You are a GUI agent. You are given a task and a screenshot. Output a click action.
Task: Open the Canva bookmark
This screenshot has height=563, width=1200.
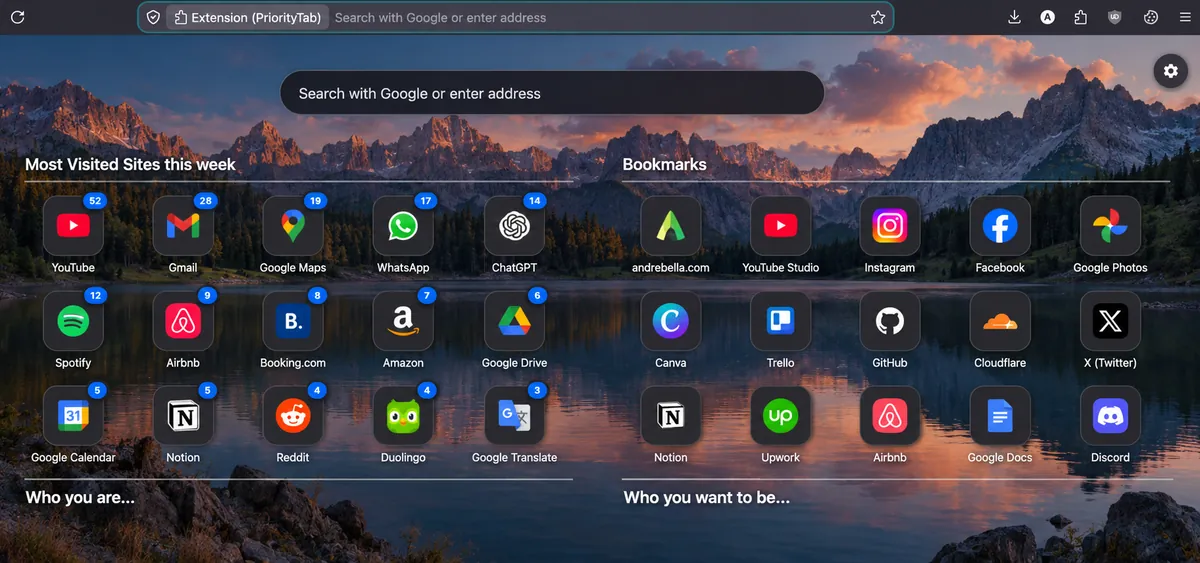click(670, 321)
